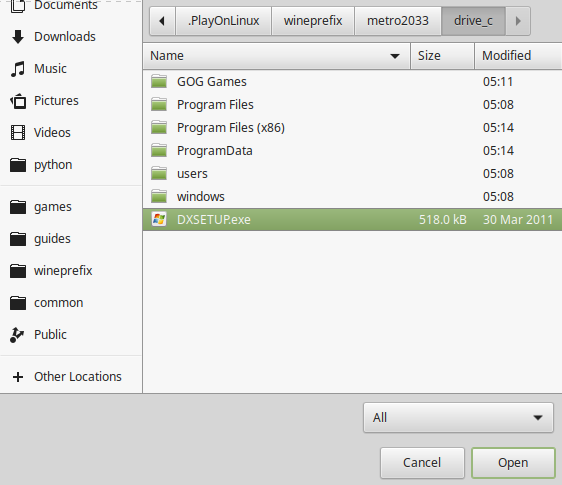Screen dimensions: 562x485
Task: Go to Music label in sidebar
Action: pos(50,69)
